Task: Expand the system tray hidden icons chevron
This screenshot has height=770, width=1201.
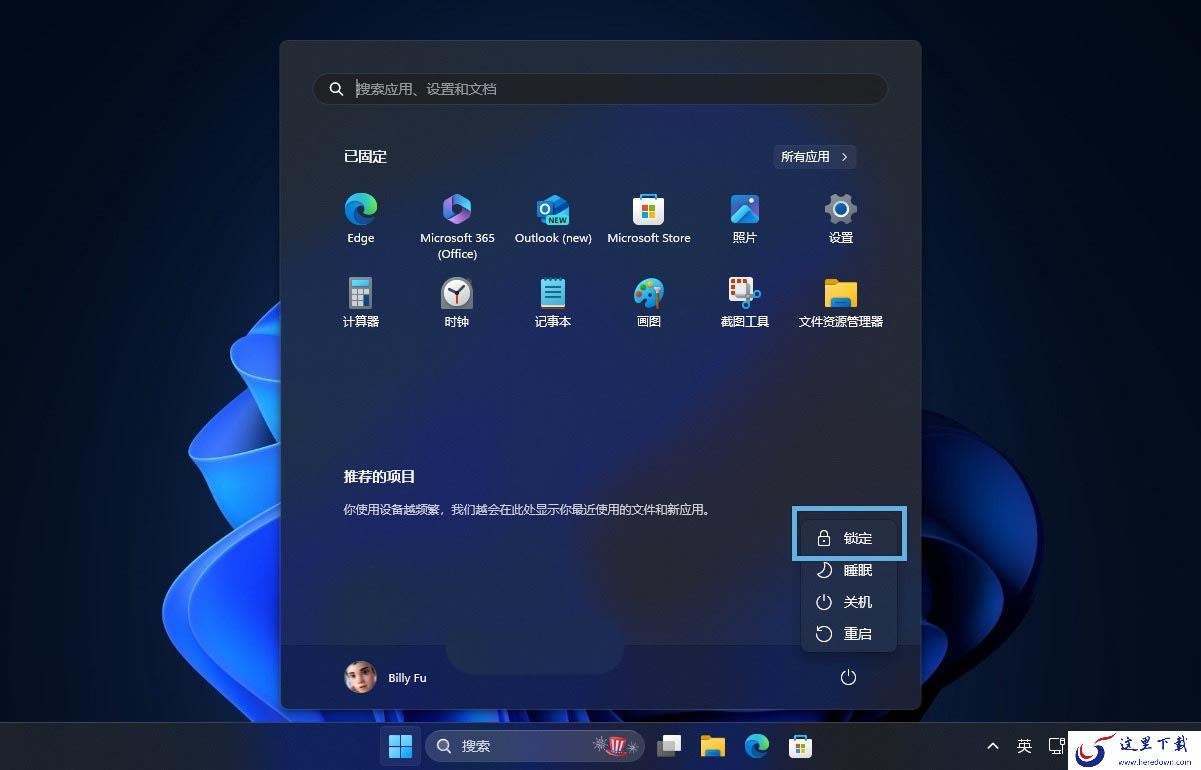Action: pos(993,746)
